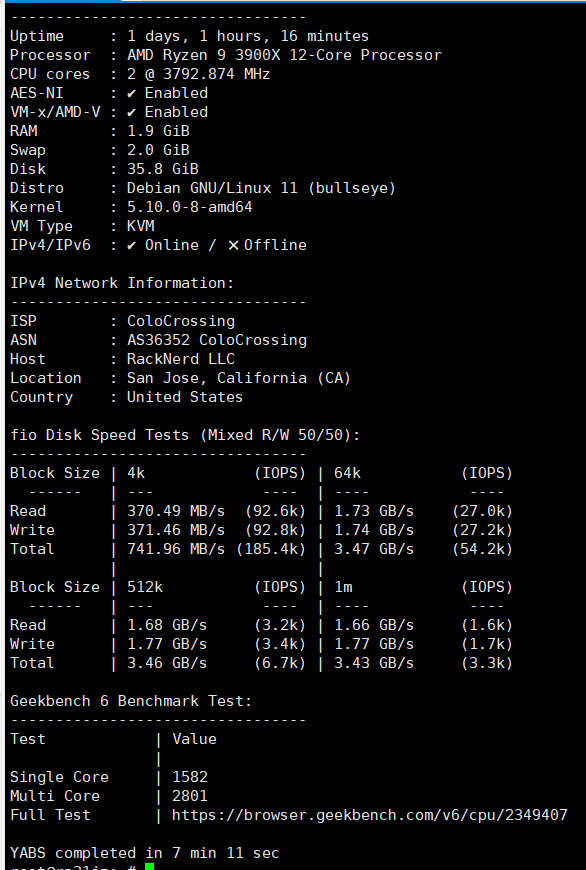This screenshot has height=870, width=586.
Task: Click the 5.10.0-8-amd64 kernel version
Action: coord(190,207)
